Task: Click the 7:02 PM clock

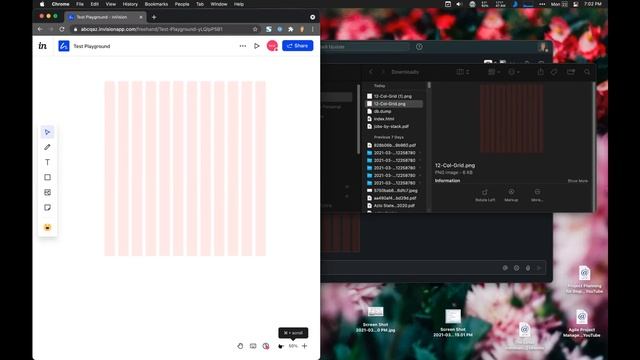Action: [593, 4]
